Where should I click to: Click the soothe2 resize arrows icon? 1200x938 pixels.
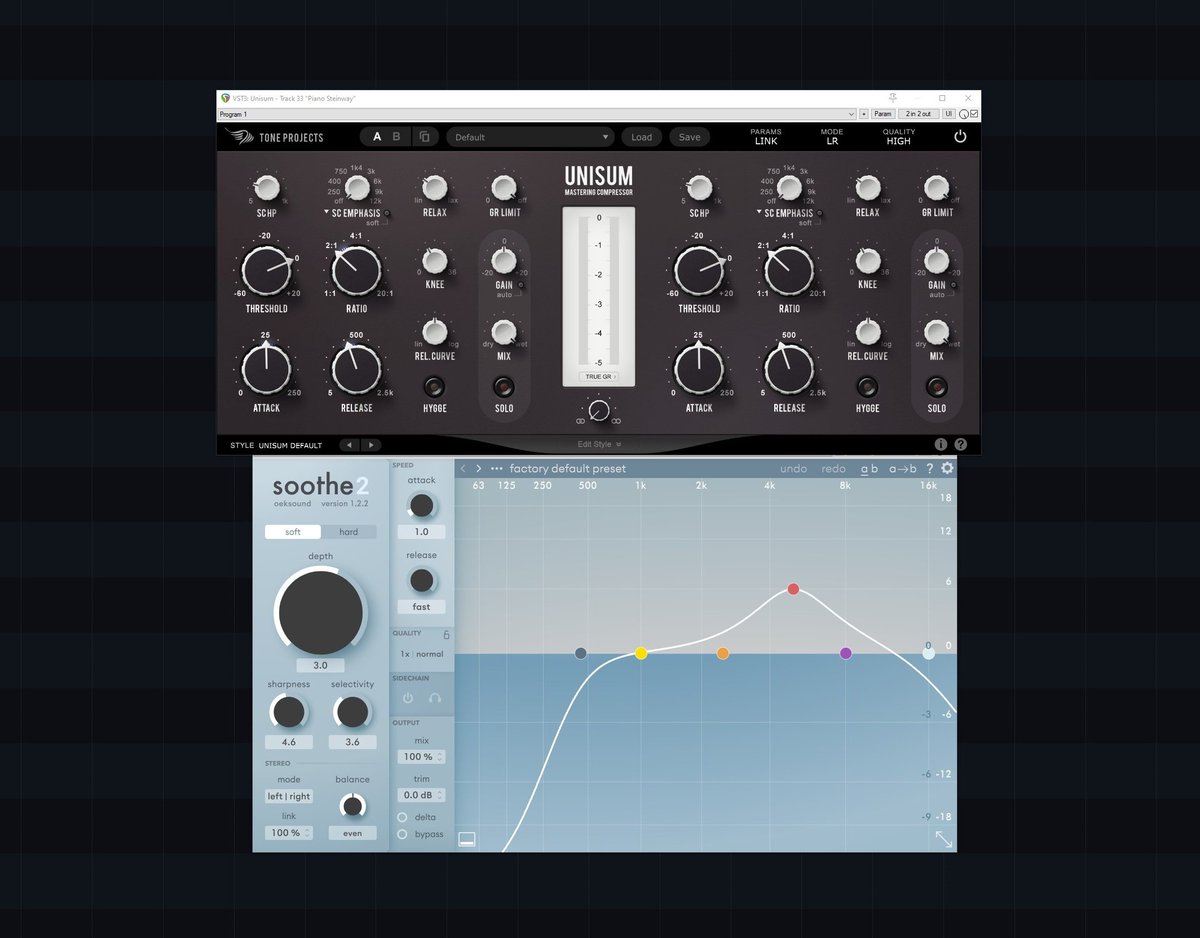943,839
